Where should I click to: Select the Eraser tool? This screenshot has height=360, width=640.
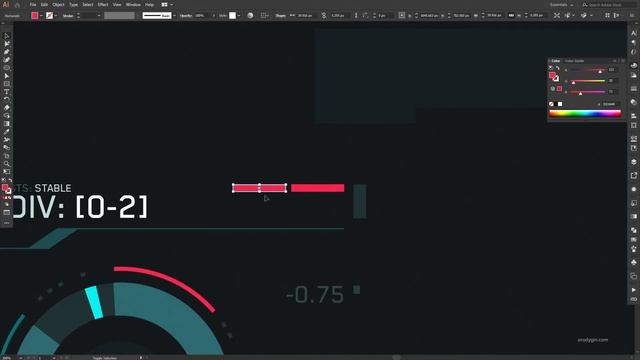7,108
